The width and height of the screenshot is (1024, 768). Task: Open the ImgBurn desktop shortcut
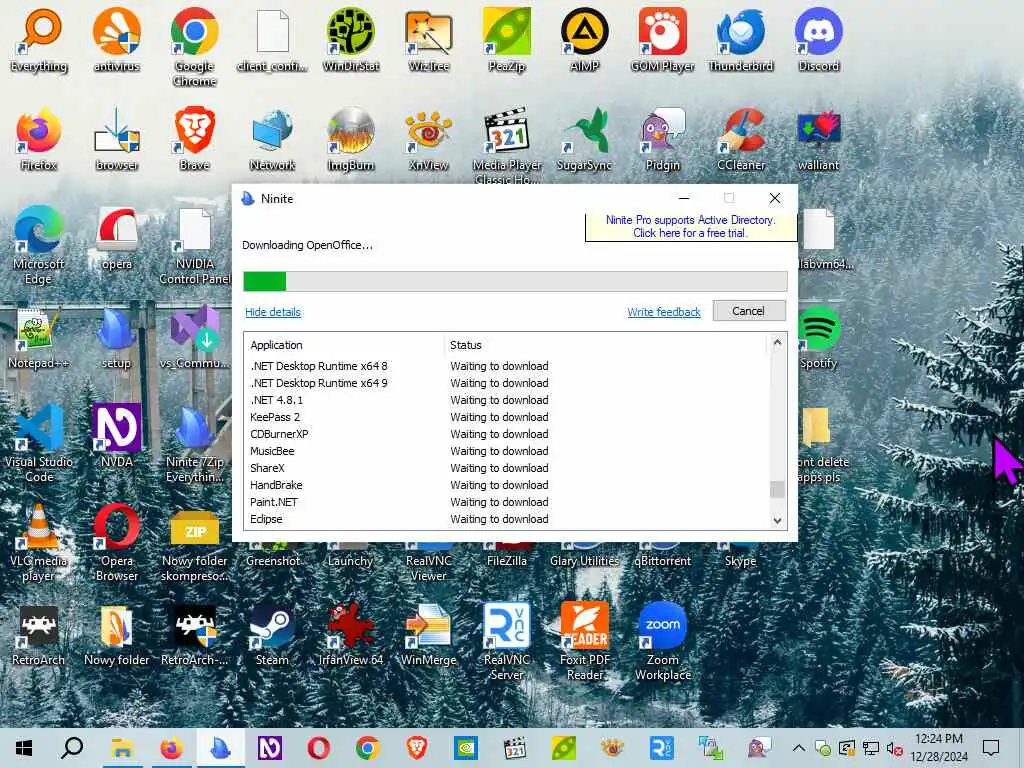tap(351, 140)
